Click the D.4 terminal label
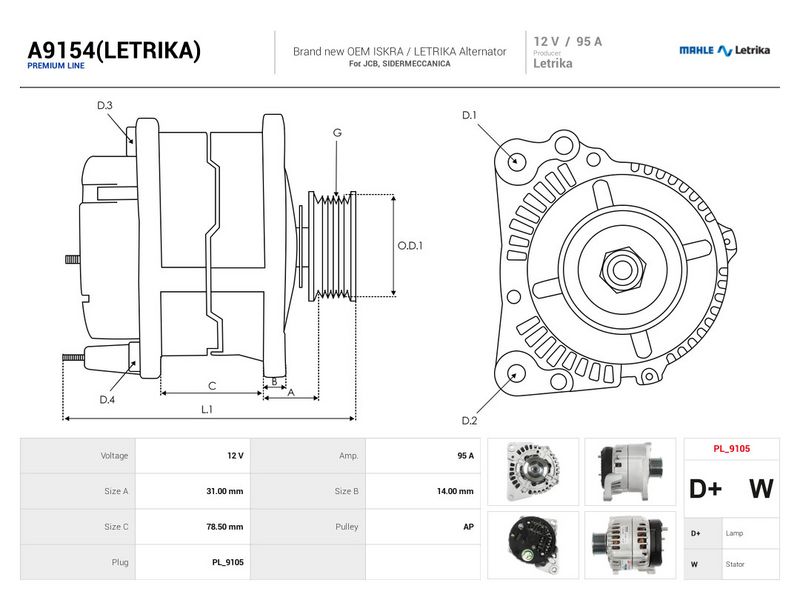This screenshot has width=800, height=600. pos(107,400)
